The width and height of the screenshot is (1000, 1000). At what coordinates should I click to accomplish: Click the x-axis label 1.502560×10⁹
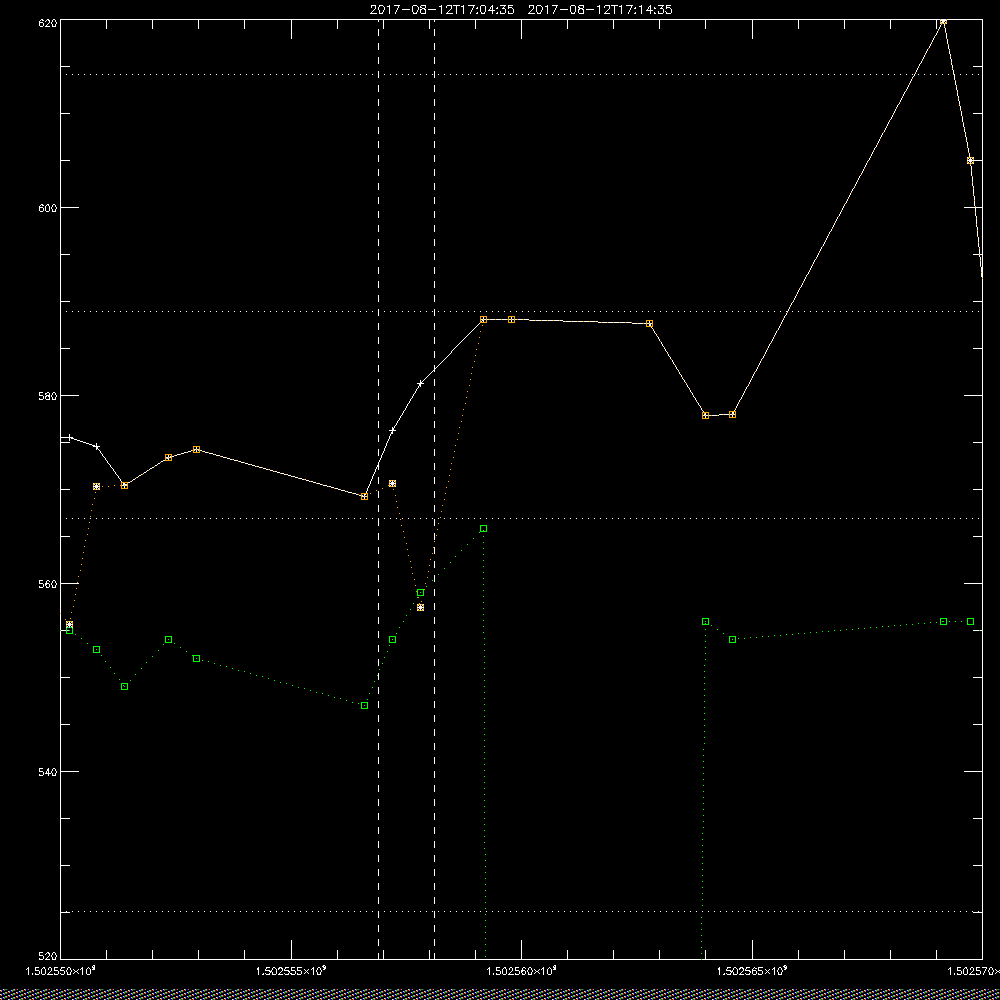tap(522, 971)
